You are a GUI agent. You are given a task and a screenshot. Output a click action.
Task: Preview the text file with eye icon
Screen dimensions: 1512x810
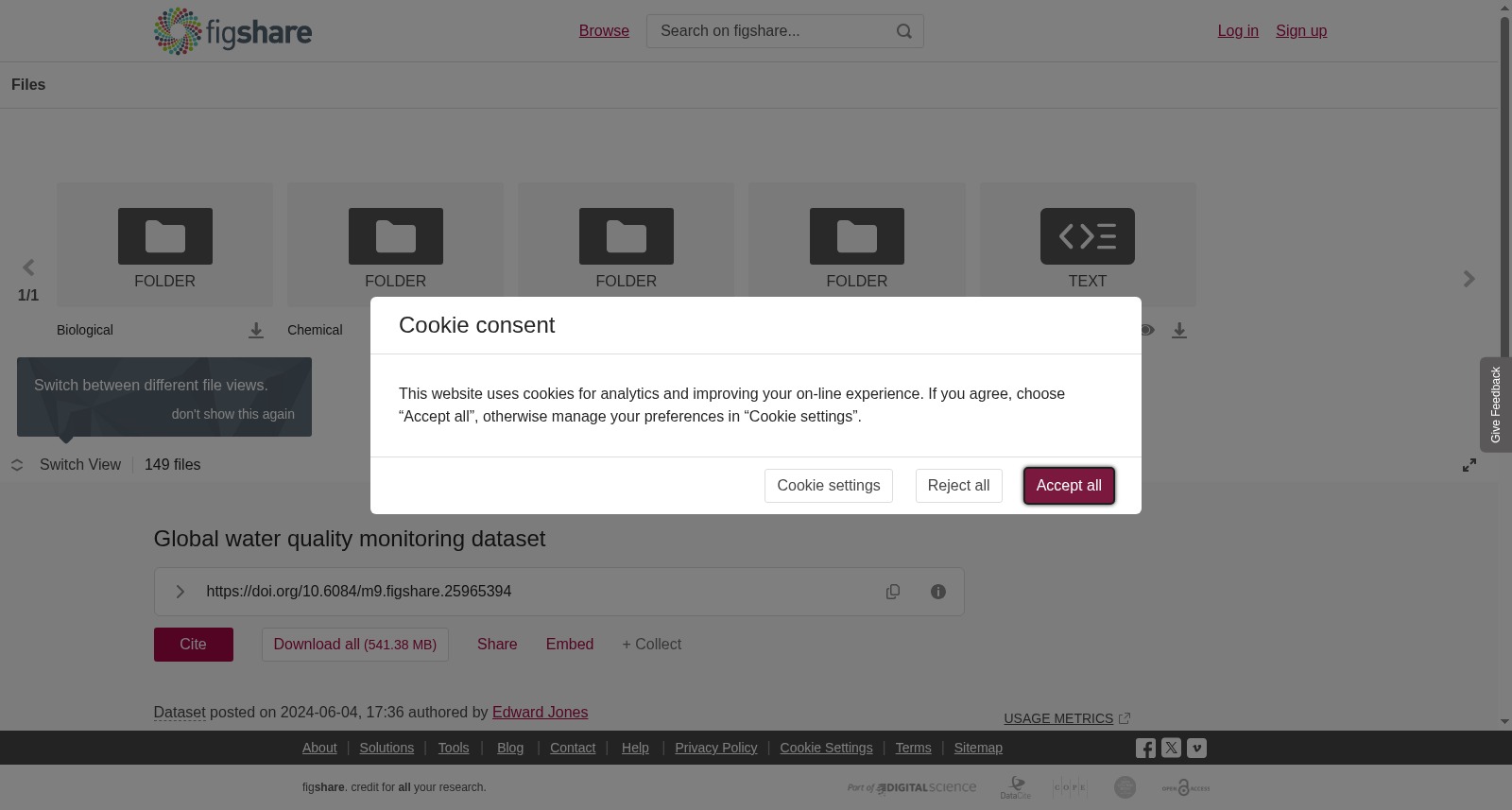click(x=1146, y=330)
